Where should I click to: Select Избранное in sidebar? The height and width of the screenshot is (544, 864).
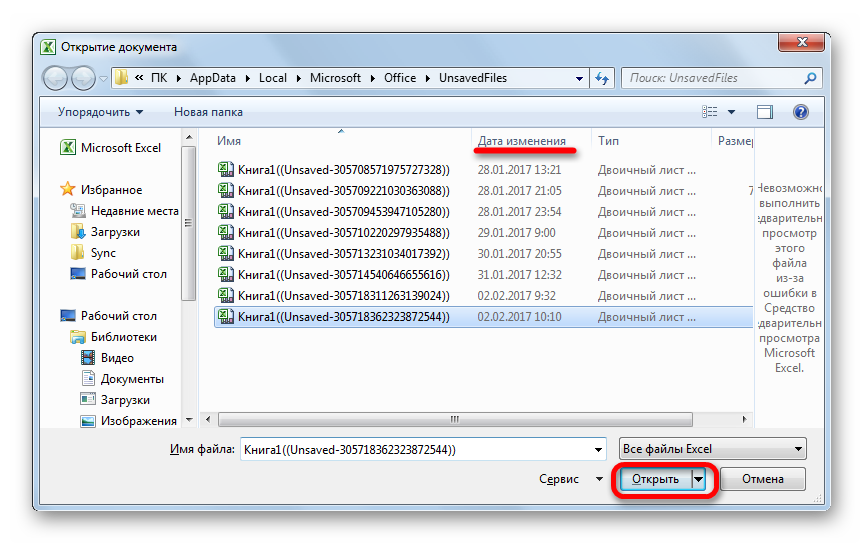coord(101,190)
